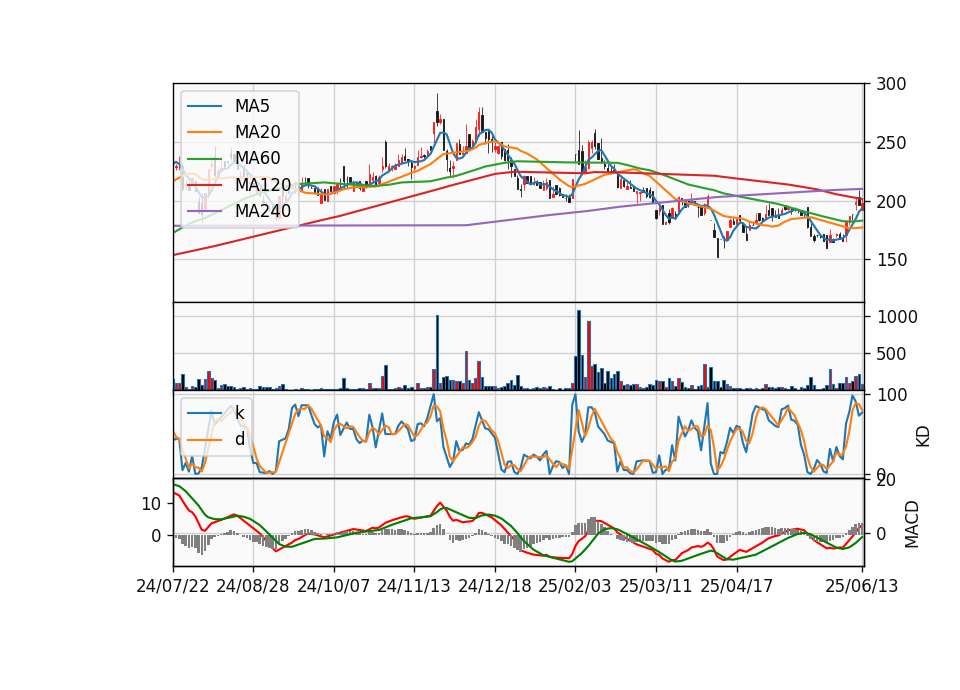Screen dimensions: 960x690
Task: Click the 25/04/17 date axis label
Action: click(x=737, y=586)
